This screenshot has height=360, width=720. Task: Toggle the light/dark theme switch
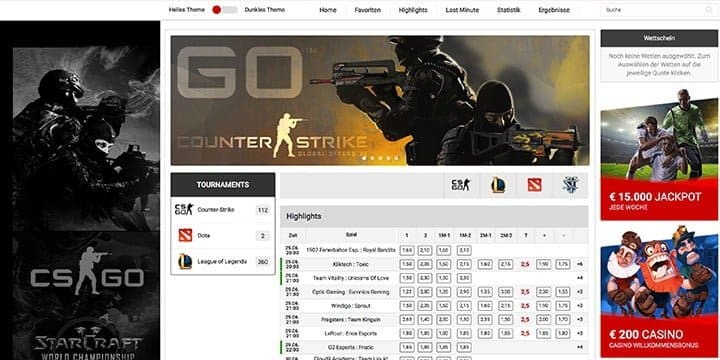click(x=225, y=10)
